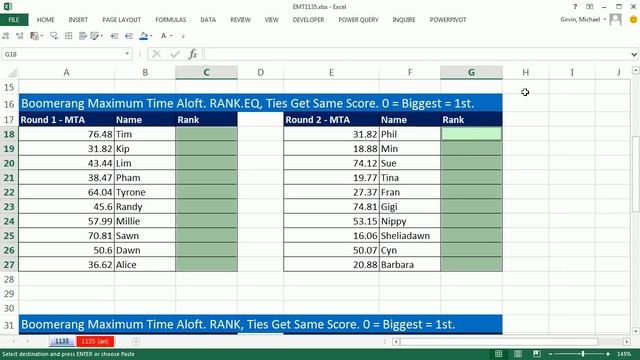Click the Cancel X icon in formula bar
This screenshot has width=640, height=360.
tap(156, 54)
